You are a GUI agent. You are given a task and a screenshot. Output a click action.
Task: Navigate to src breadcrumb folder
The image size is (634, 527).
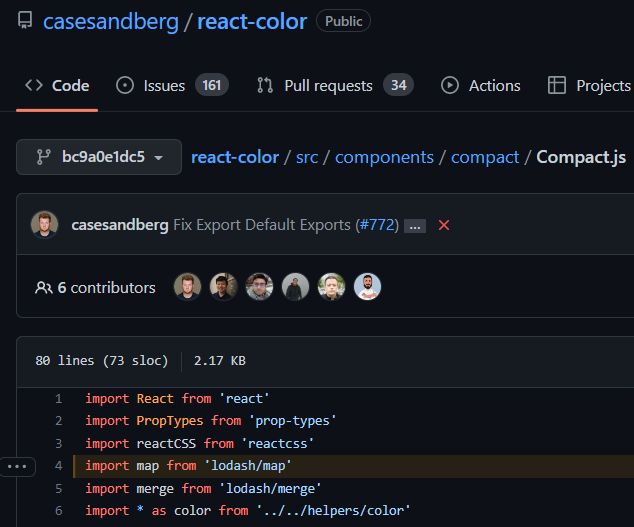point(307,157)
